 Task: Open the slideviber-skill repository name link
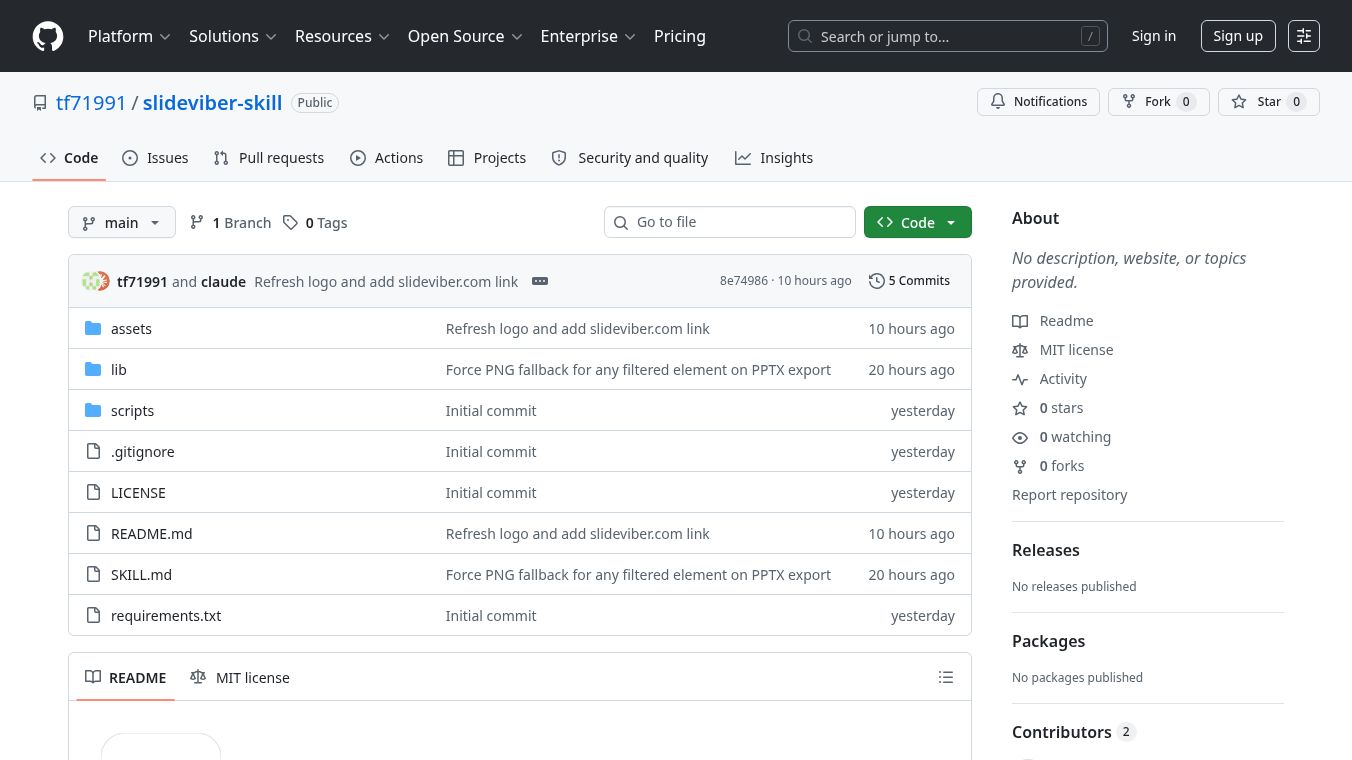coord(212,103)
